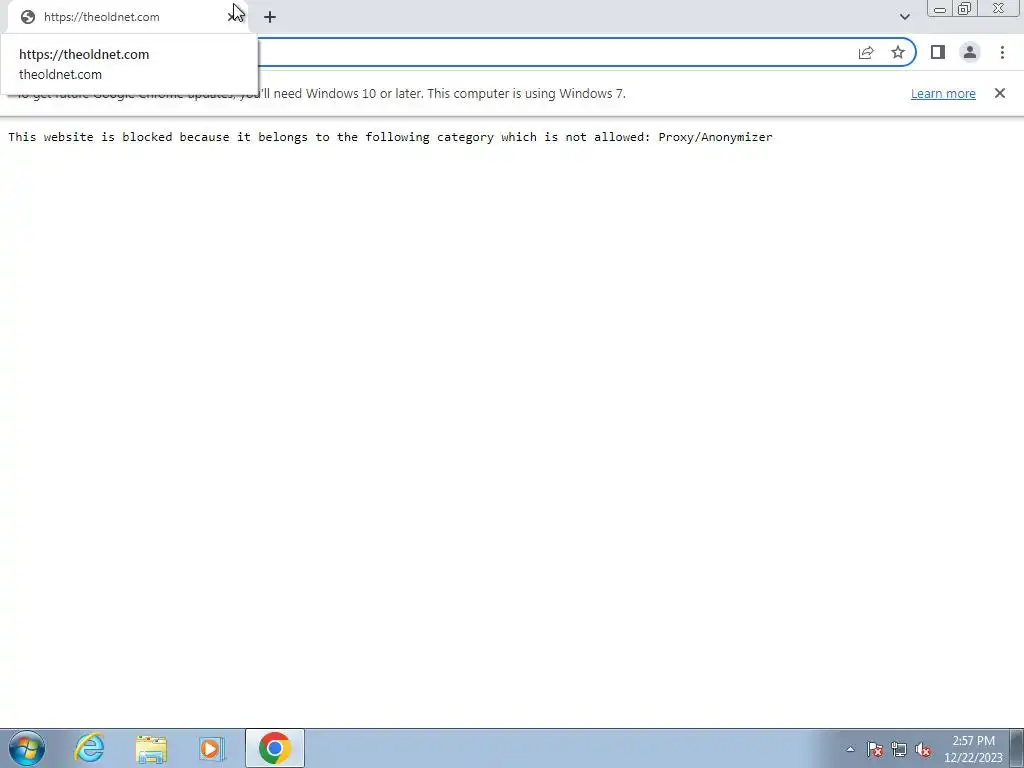Open the Chrome profile avatar

point(970,52)
